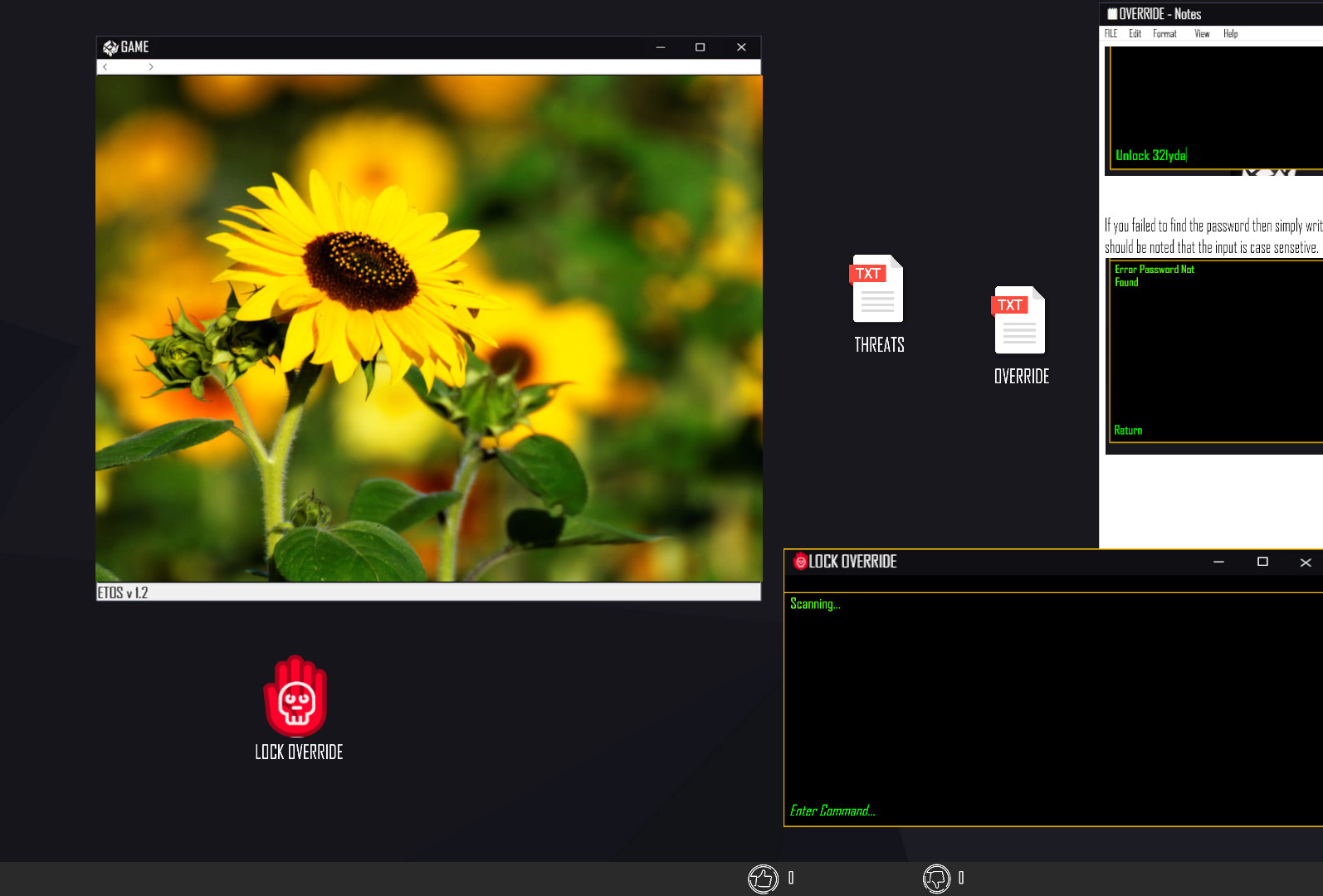This screenshot has width=1323, height=896.
Task: Launch the LOCK OVERRIDE skull hand icon
Action: 296,697
